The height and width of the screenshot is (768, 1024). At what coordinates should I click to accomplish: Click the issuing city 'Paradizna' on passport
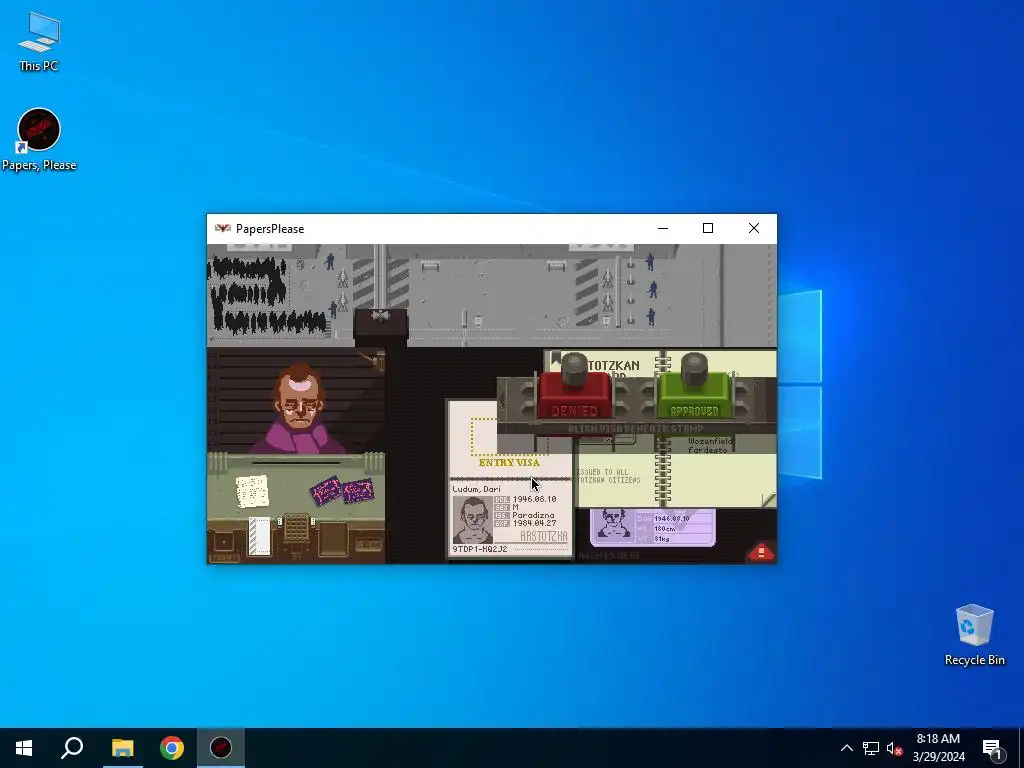click(534, 515)
